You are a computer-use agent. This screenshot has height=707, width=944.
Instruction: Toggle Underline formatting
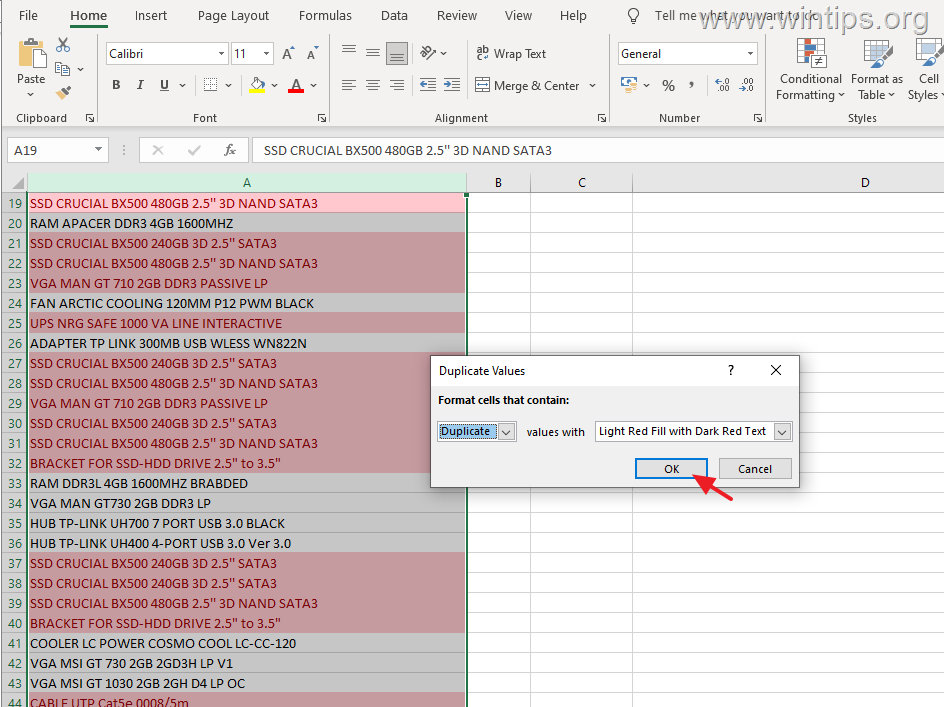pyautogui.click(x=164, y=86)
